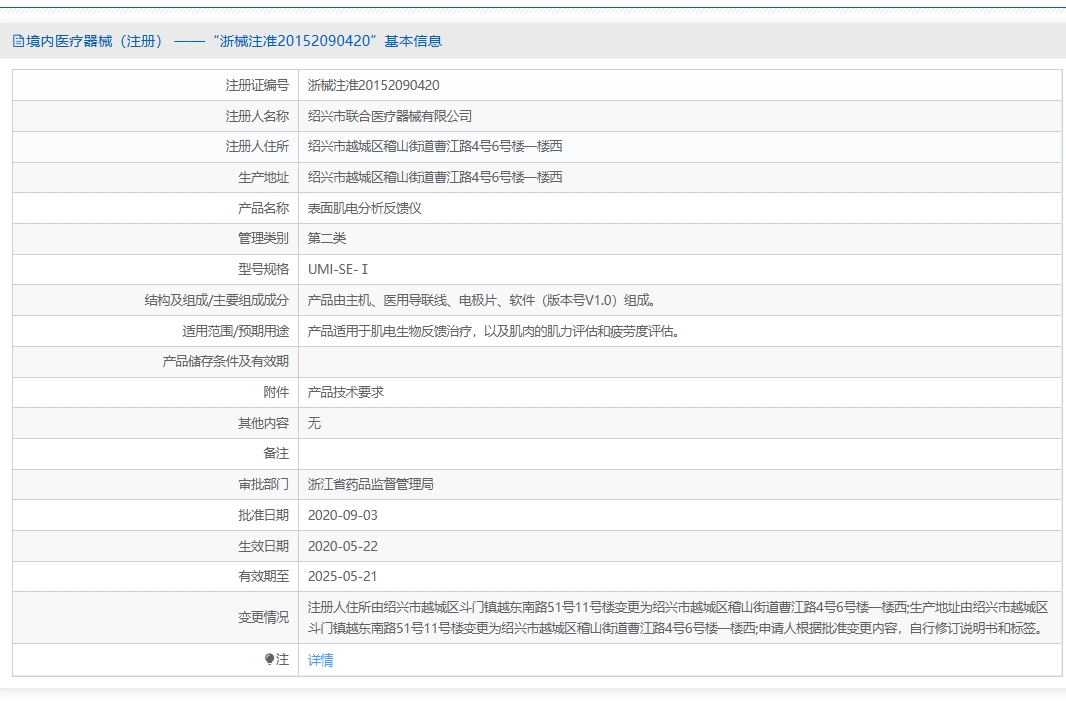Screen dimensions: 1066x709
Task: Click the 其他内容 label
Action: point(263,423)
